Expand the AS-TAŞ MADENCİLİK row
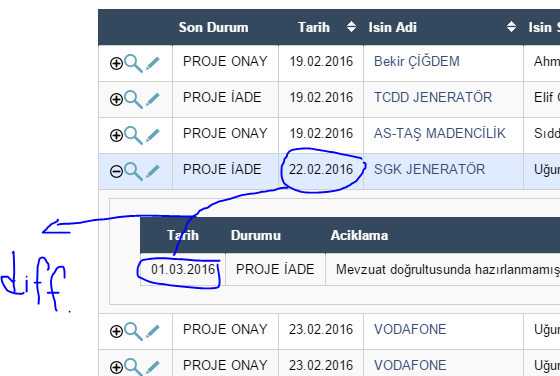560x376 pixels. [x=116, y=135]
